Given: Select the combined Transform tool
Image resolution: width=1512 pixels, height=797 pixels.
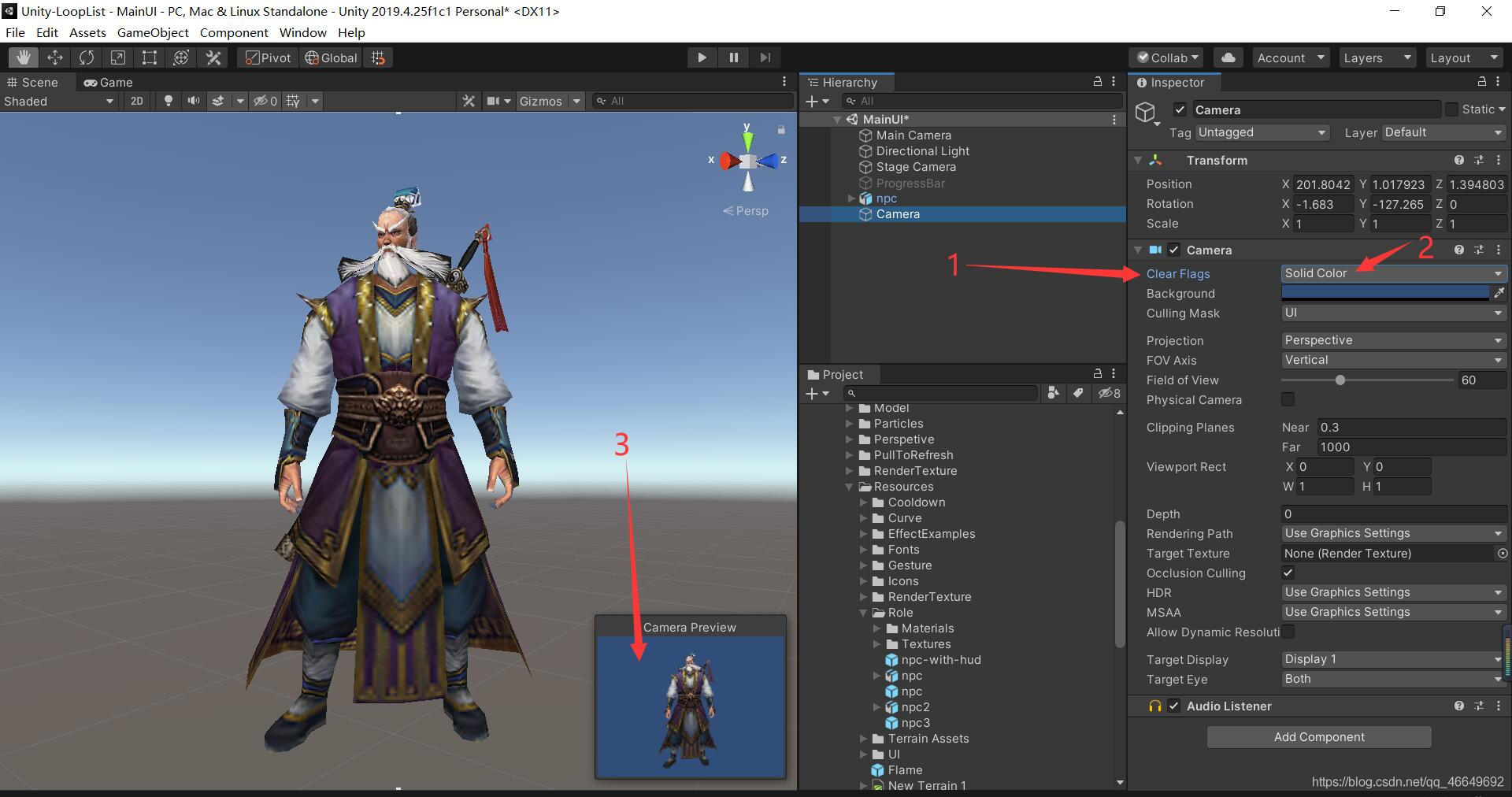Looking at the screenshot, I should (181, 57).
